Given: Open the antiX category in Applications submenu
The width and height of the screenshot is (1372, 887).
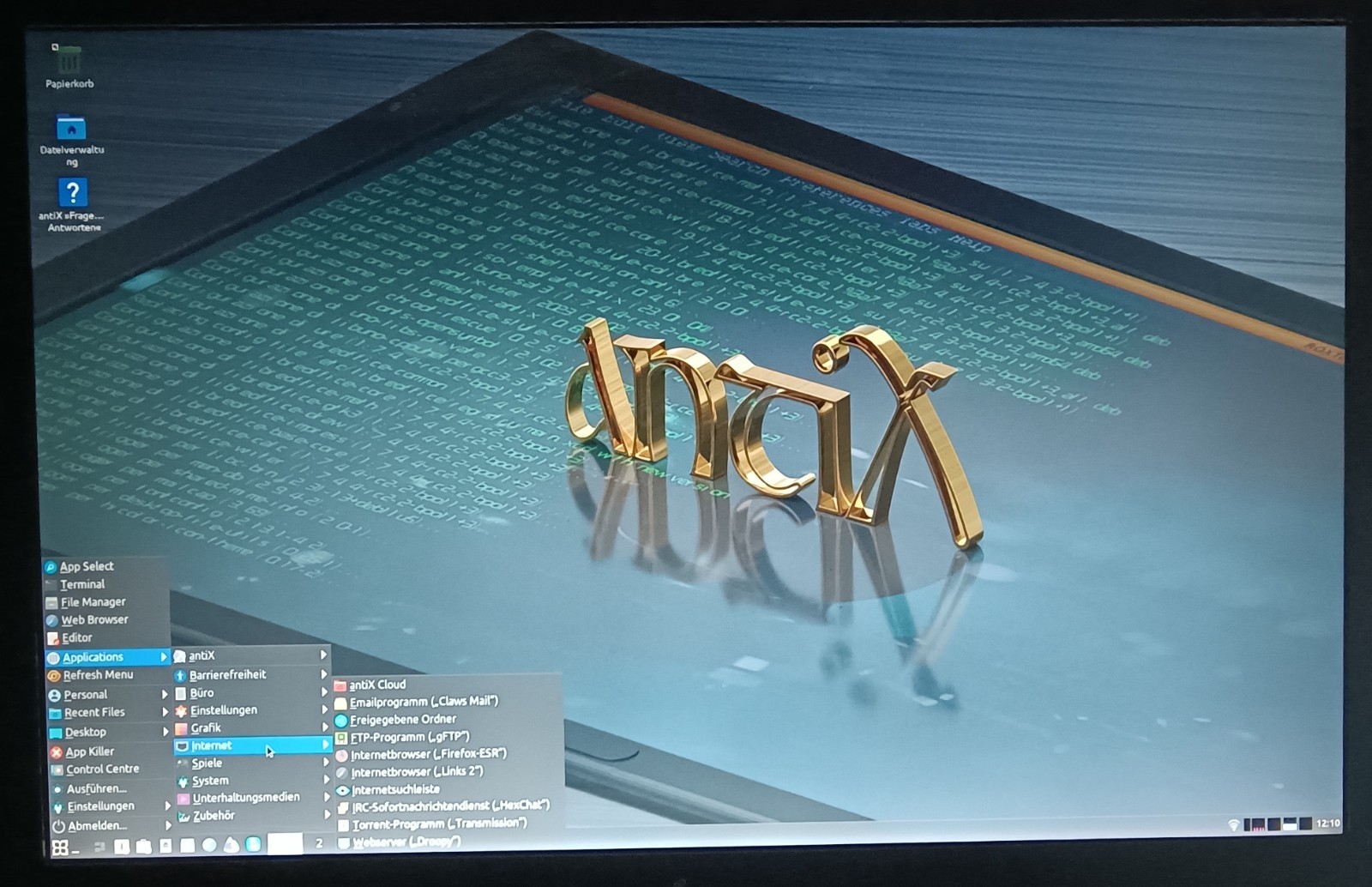Looking at the screenshot, I should pyautogui.click(x=251, y=655).
